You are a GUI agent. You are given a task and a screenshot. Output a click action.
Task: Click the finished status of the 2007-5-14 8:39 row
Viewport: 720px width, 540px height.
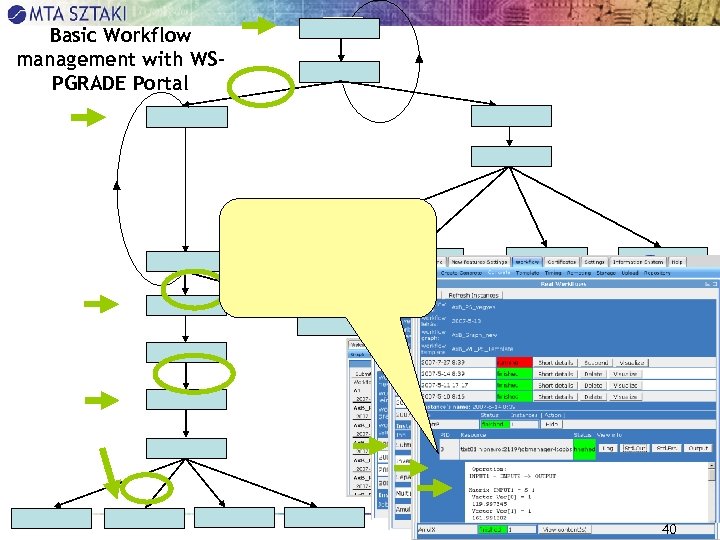[x=514, y=374]
